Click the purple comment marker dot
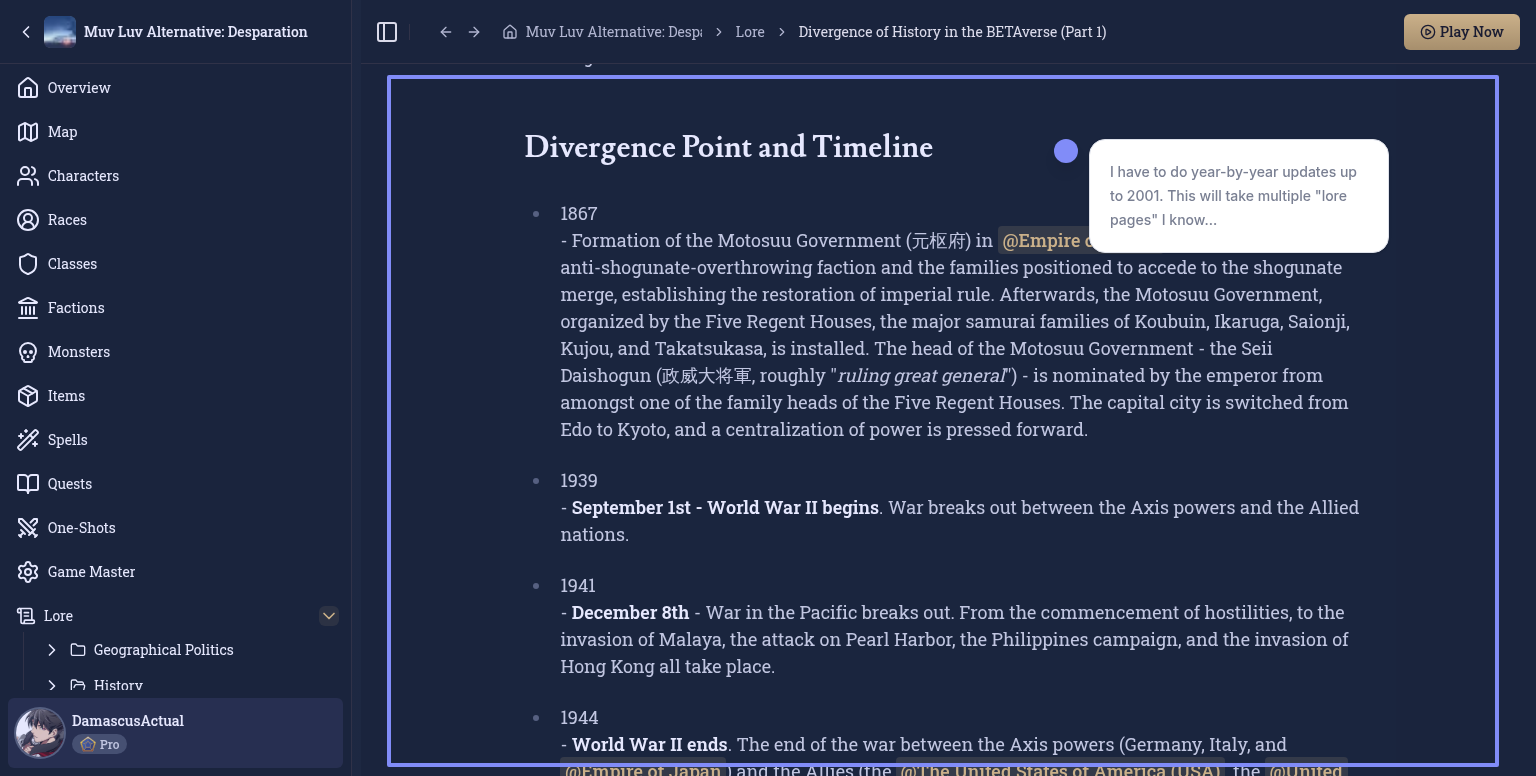This screenshot has width=1536, height=776. pos(1066,151)
